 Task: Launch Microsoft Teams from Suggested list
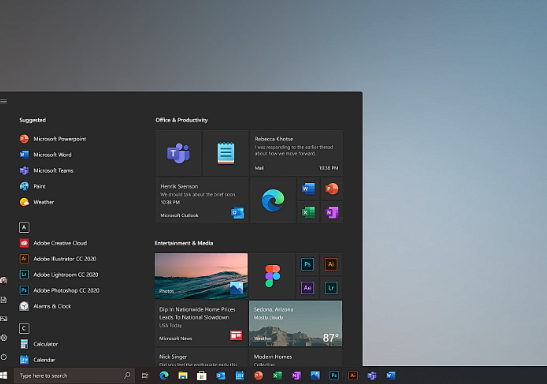click(x=46, y=171)
